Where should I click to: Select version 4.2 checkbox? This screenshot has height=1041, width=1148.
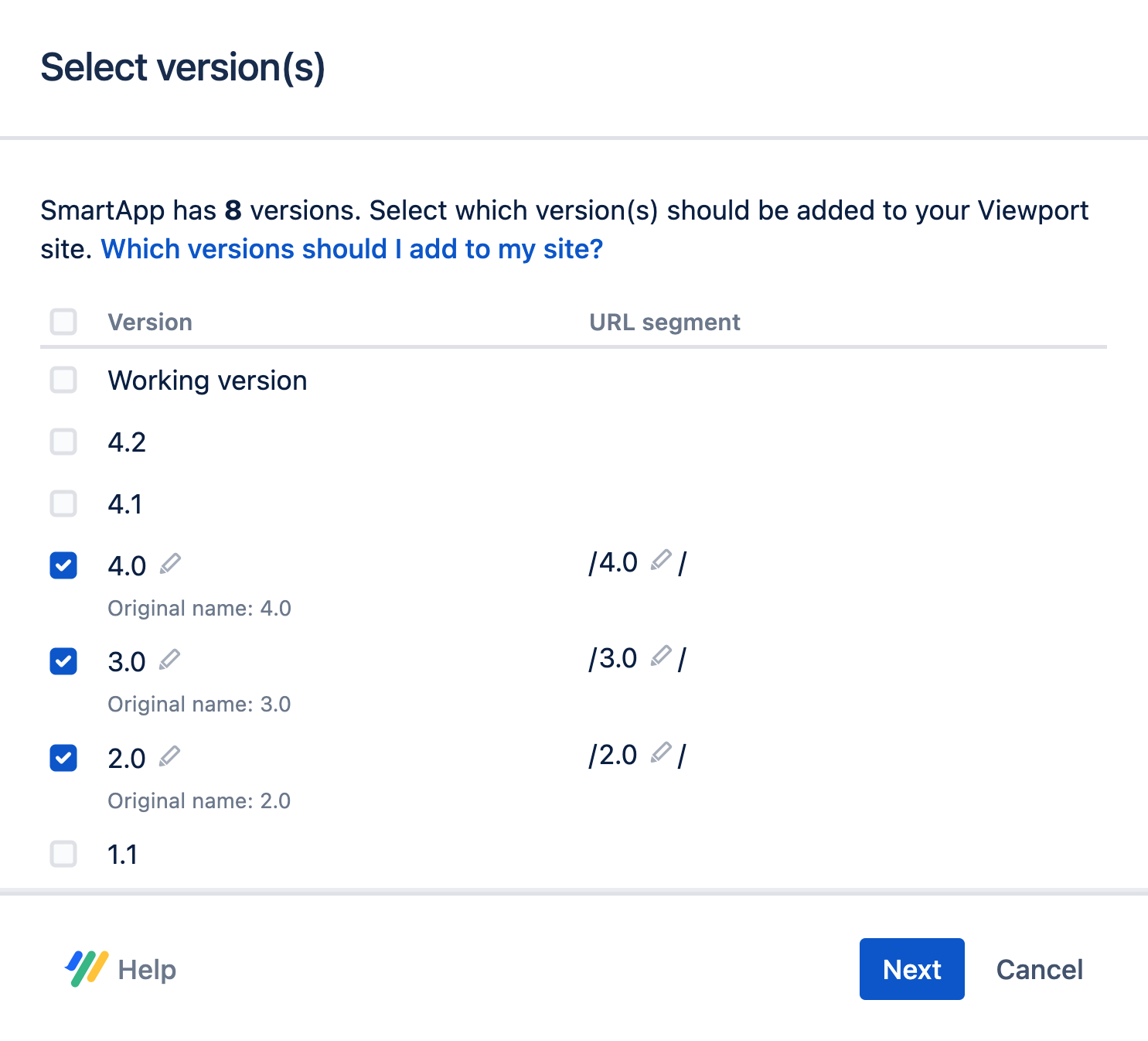tap(63, 442)
